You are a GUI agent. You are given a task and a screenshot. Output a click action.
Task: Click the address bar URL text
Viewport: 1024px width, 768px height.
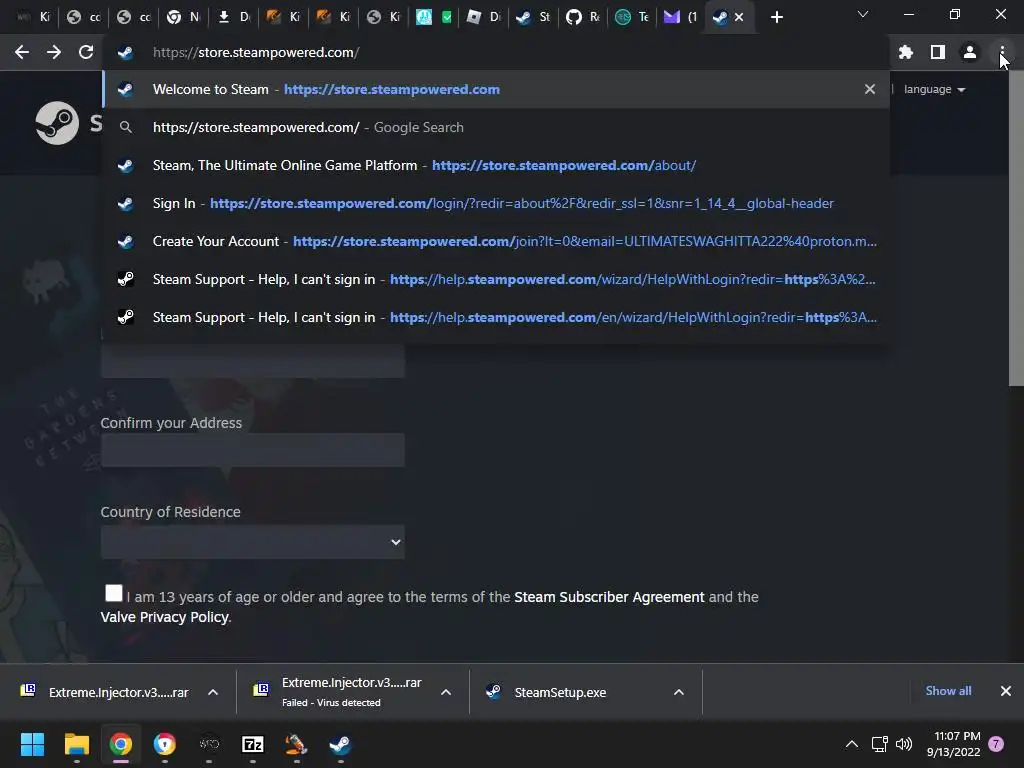point(256,52)
